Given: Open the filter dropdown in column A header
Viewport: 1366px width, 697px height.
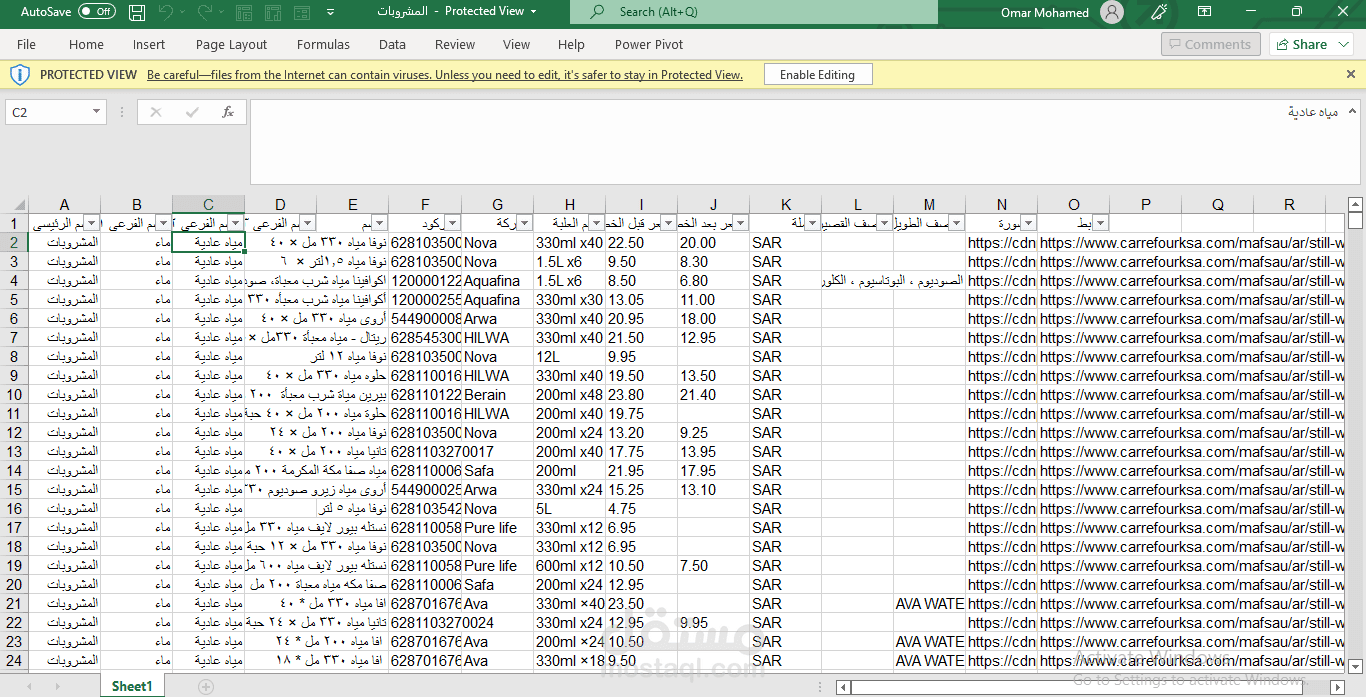Looking at the screenshot, I should pyautogui.click(x=92, y=223).
